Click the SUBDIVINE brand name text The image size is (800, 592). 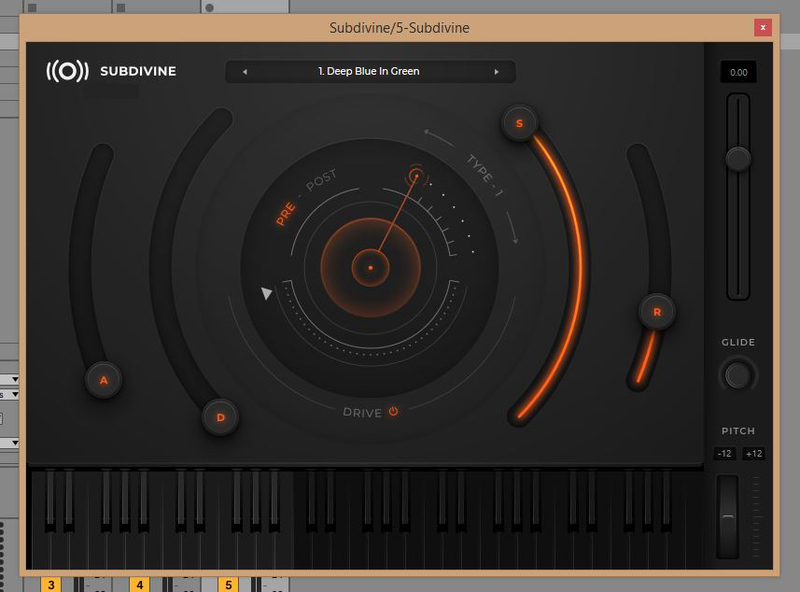click(138, 71)
